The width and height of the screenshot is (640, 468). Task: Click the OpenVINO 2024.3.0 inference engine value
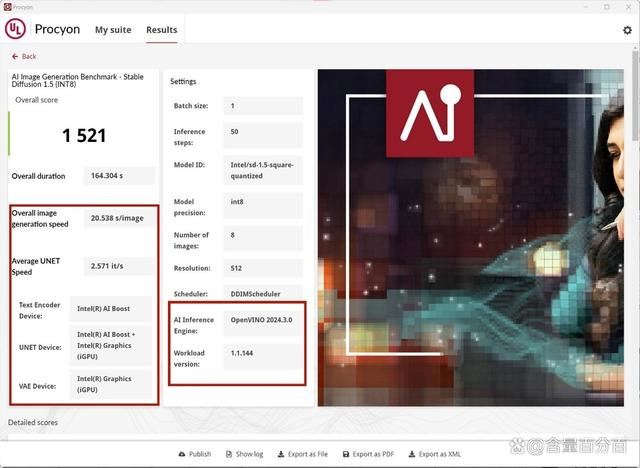(x=263, y=320)
